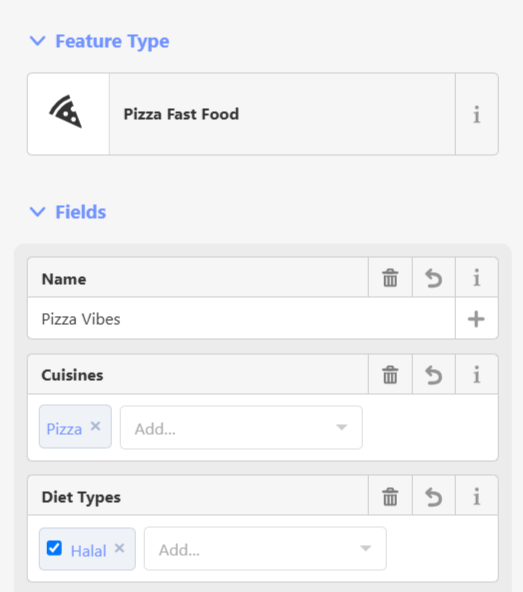Delete the Diet Types field
Screen dimensions: 523x592
coord(390,496)
